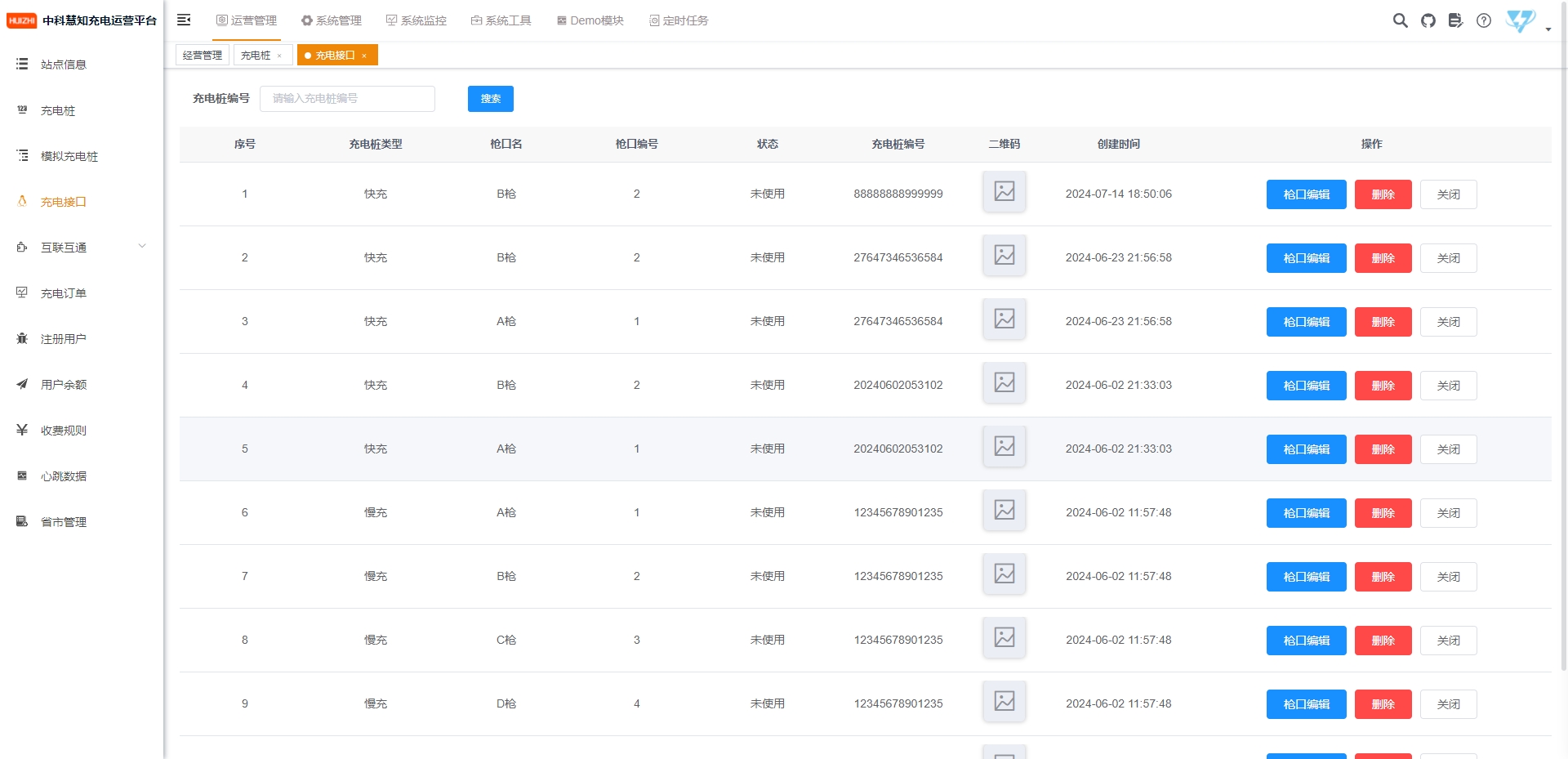1568x759 pixels.
Task: Click 关闭 for row 4
Action: pos(1449,386)
